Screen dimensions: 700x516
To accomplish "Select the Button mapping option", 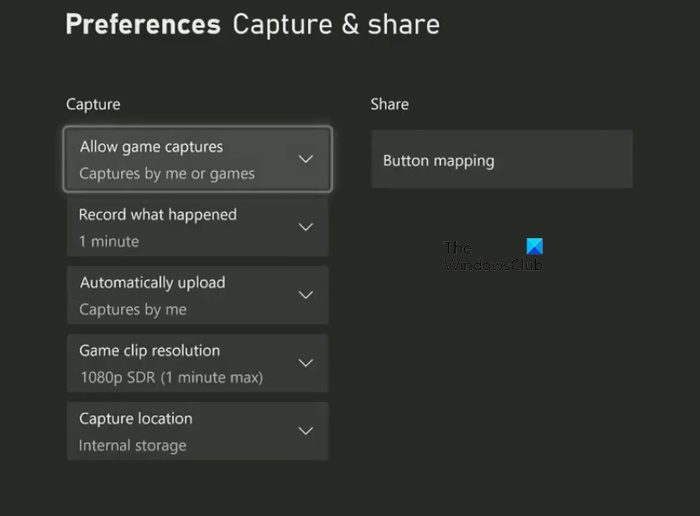I will pos(501,160).
